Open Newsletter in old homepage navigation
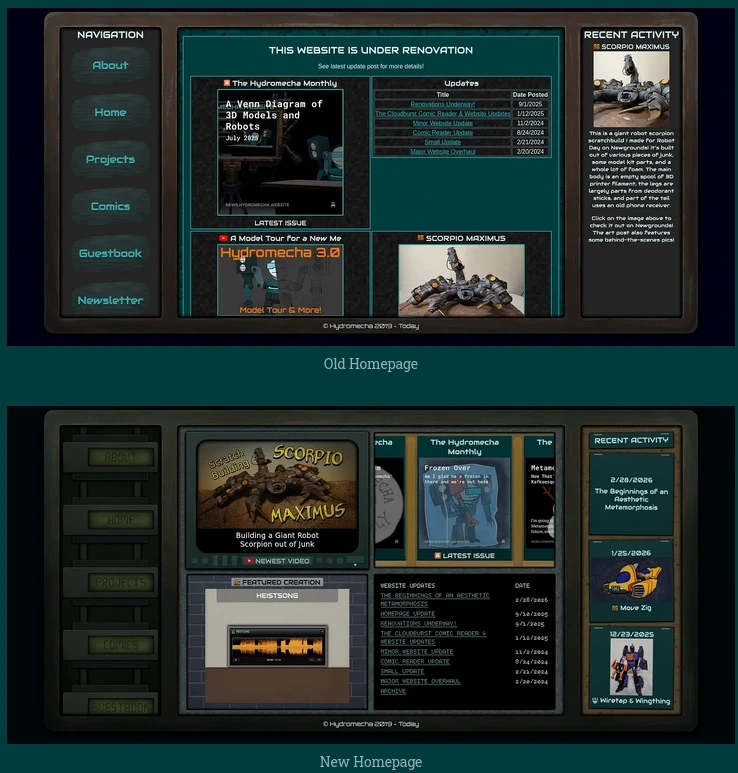Viewport: 738px width, 773px height. (x=110, y=300)
